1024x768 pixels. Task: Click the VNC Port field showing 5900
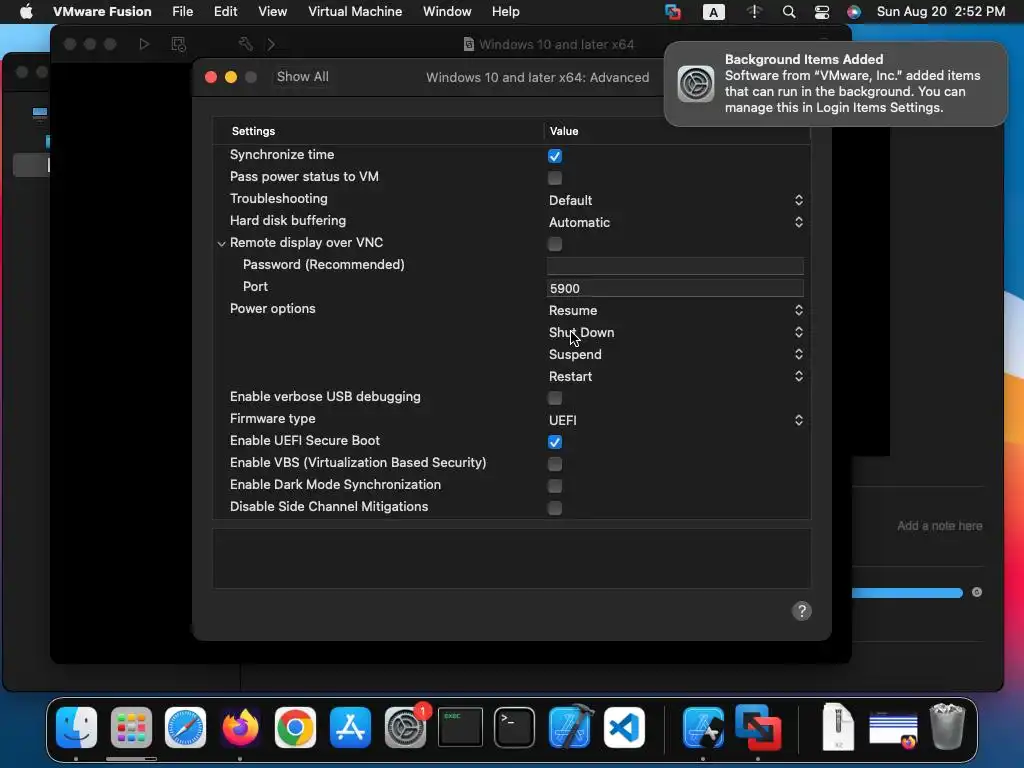click(x=675, y=288)
